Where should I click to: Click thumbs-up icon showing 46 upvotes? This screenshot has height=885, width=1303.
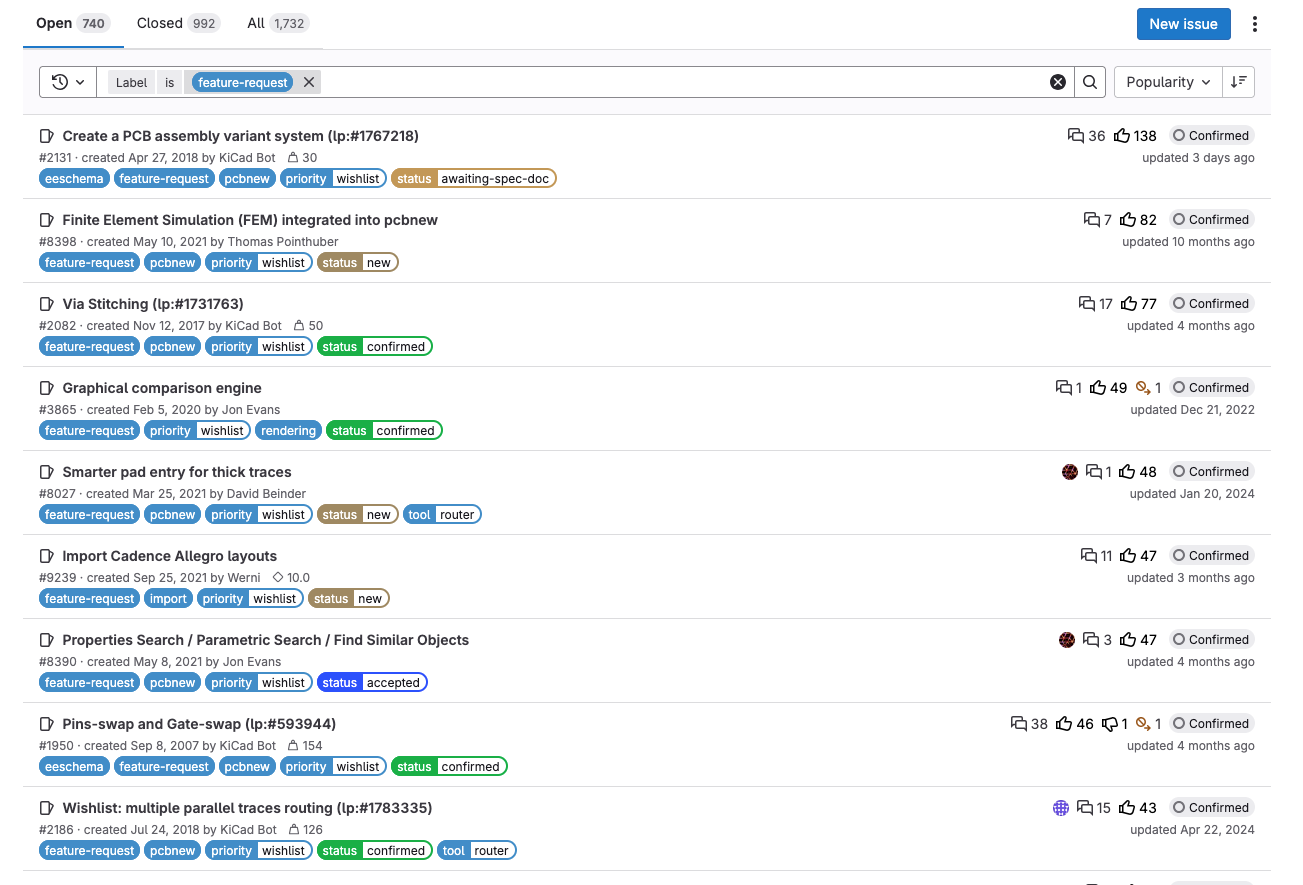(x=1064, y=724)
